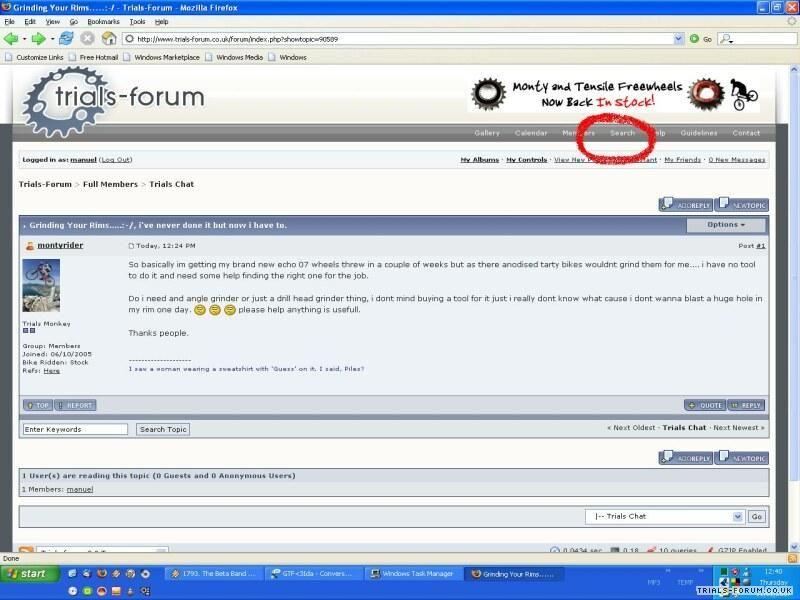Image resolution: width=800 pixels, height=600 pixels.
Task: Click the Reply button beside Quote
Action: (746, 405)
